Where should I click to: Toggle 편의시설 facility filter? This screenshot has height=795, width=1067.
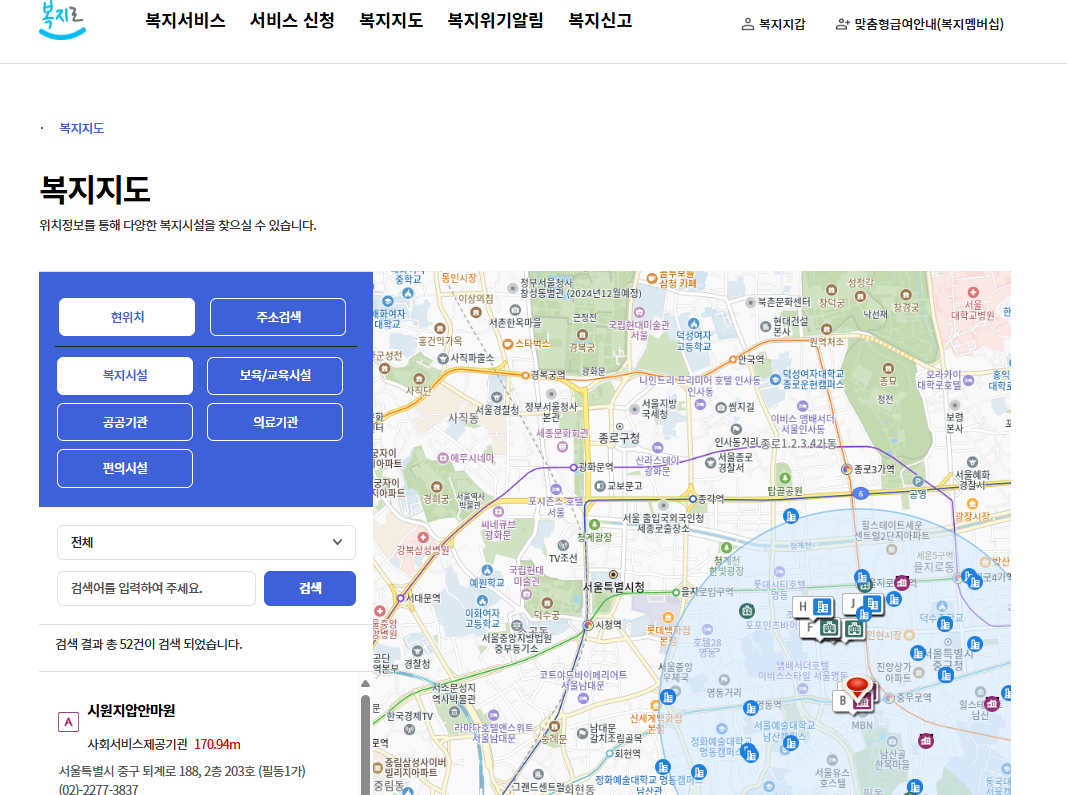click(125, 468)
